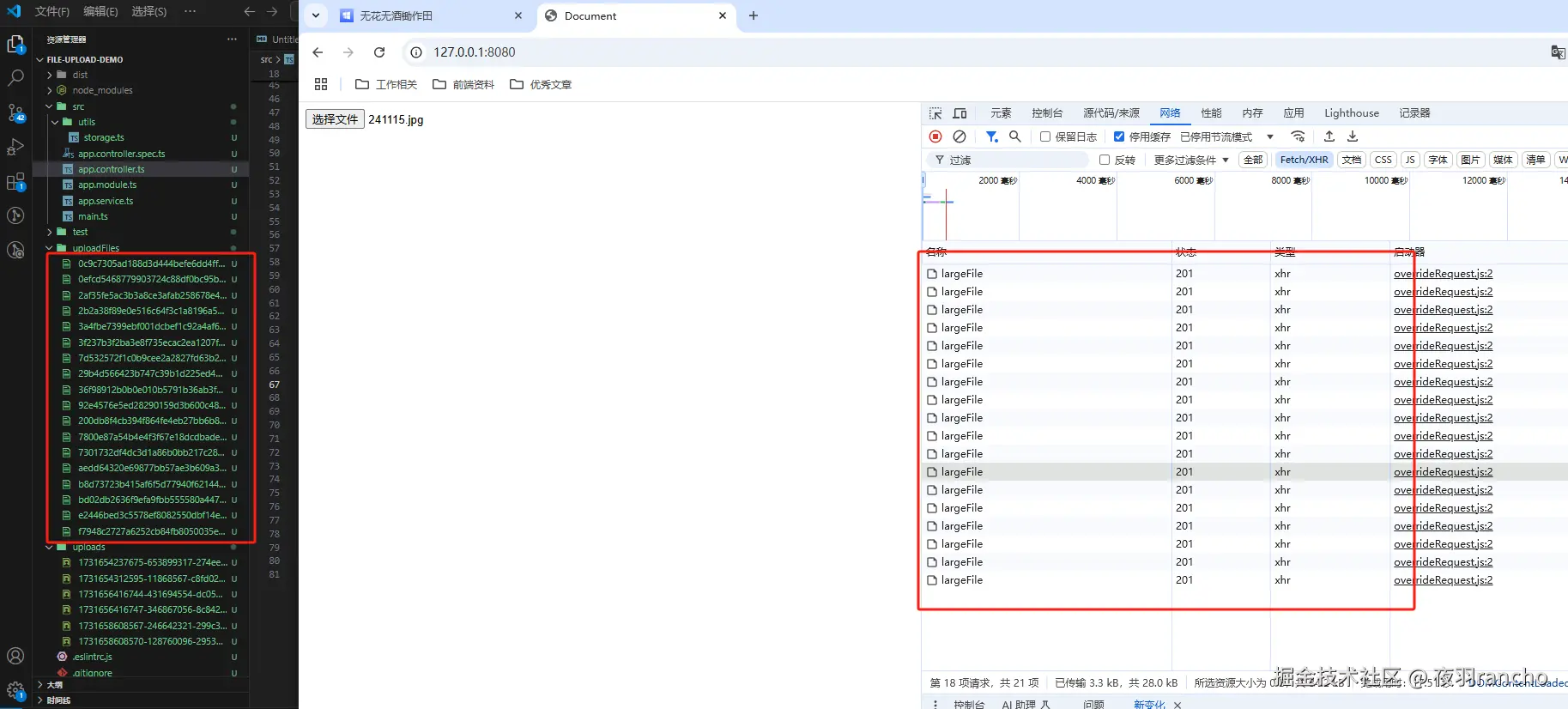
Task: Click 选择文件 choose file button
Action: (x=335, y=119)
